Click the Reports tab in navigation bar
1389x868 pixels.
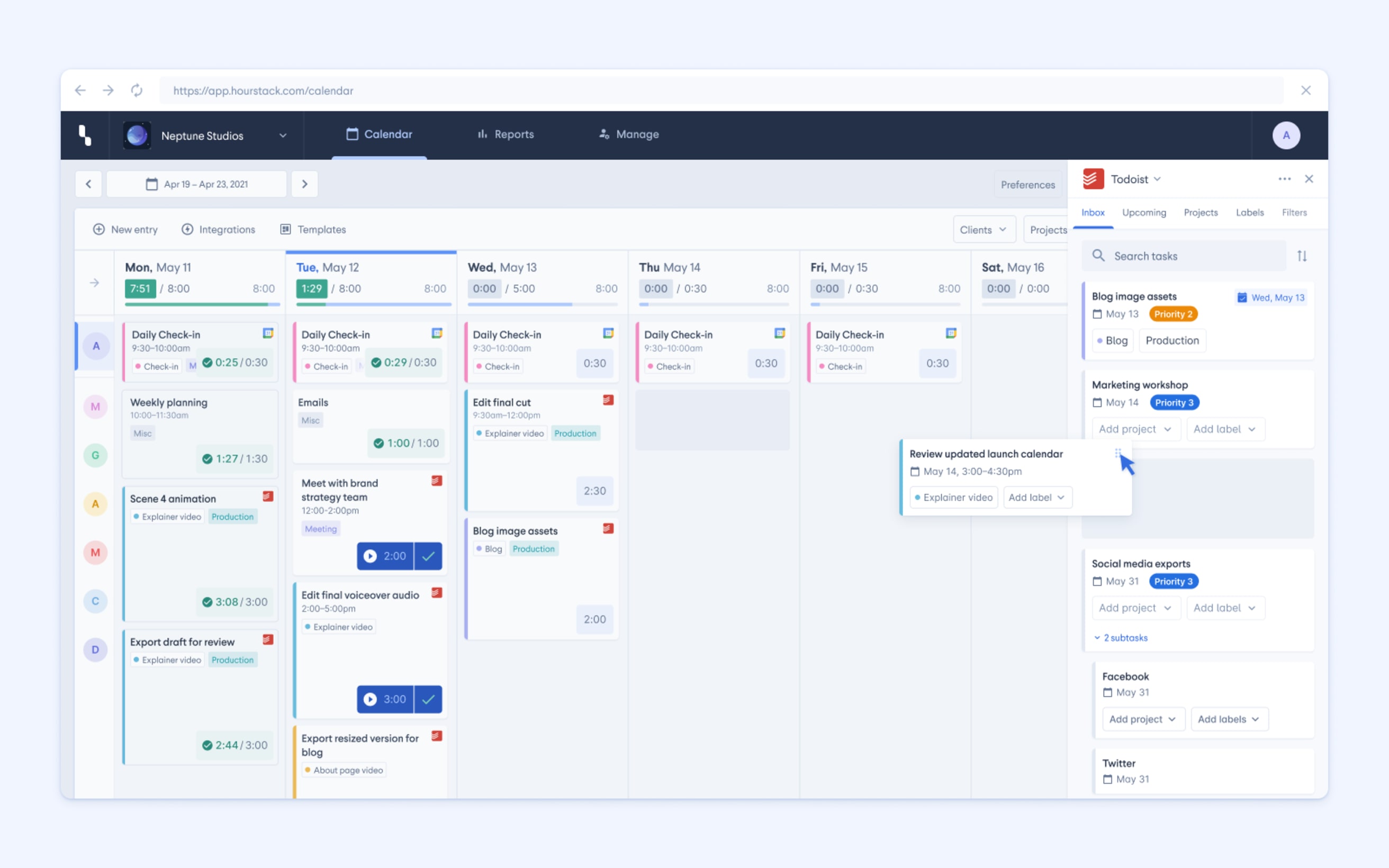pos(505,134)
